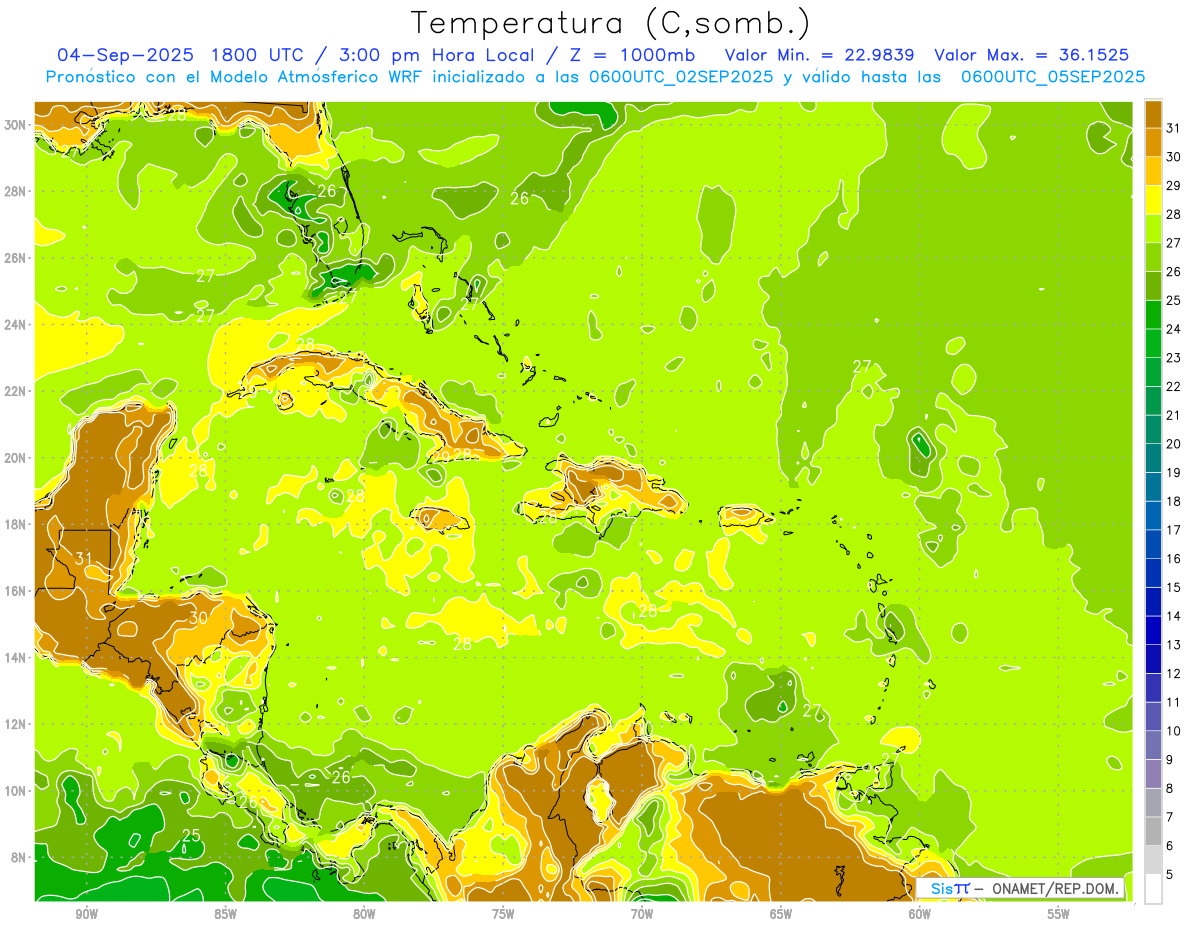Click legend scale value 12
This screenshot has height=927, width=1200.
point(1174,674)
